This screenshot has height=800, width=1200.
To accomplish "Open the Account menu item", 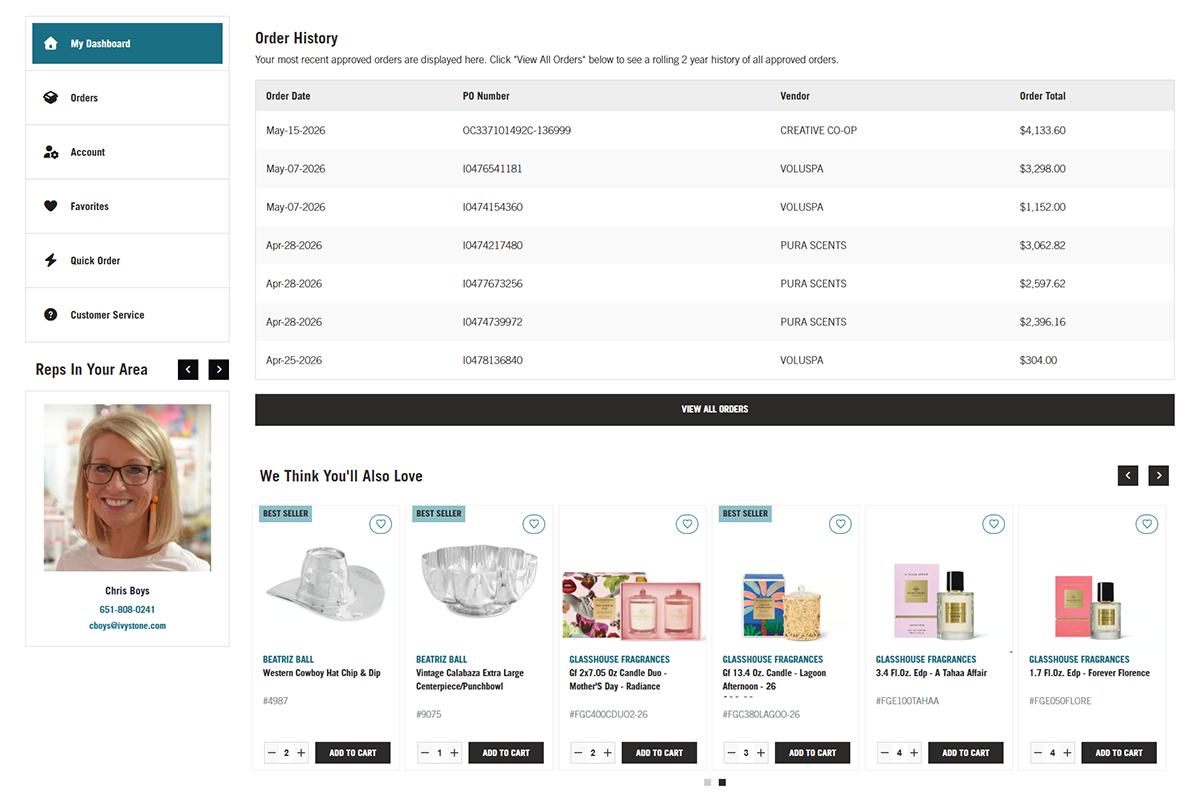I will point(127,152).
